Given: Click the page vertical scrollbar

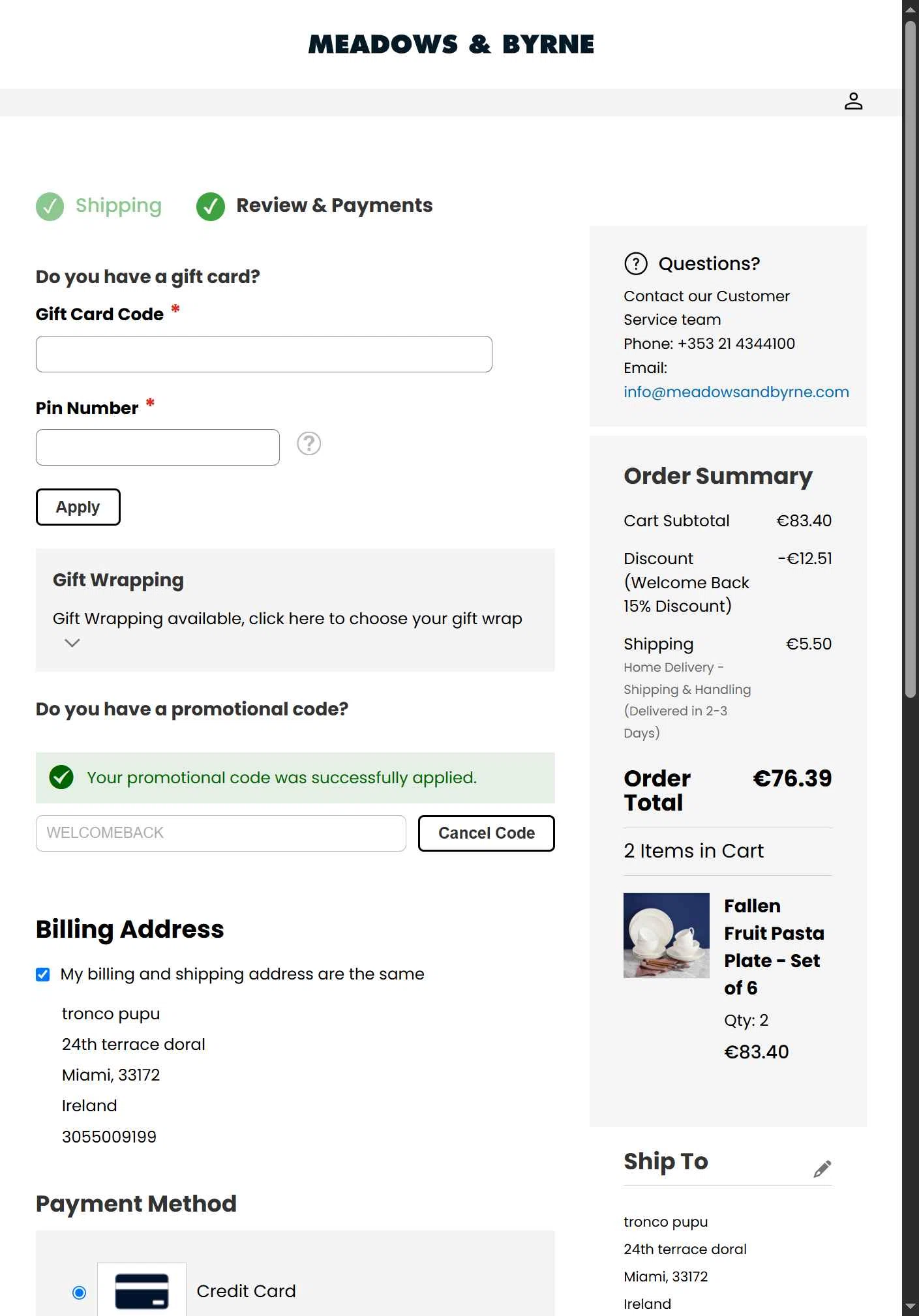Looking at the screenshot, I should coord(911,359).
